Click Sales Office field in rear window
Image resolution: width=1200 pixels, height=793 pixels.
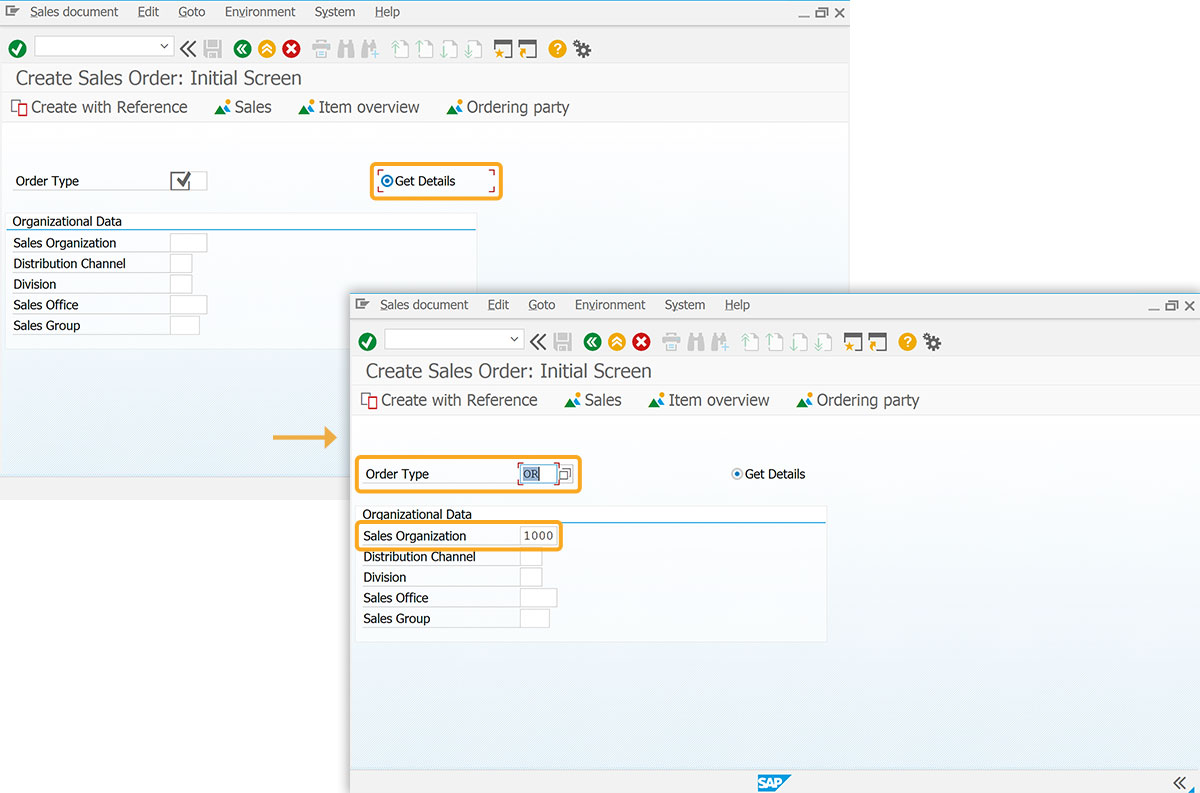click(x=188, y=305)
